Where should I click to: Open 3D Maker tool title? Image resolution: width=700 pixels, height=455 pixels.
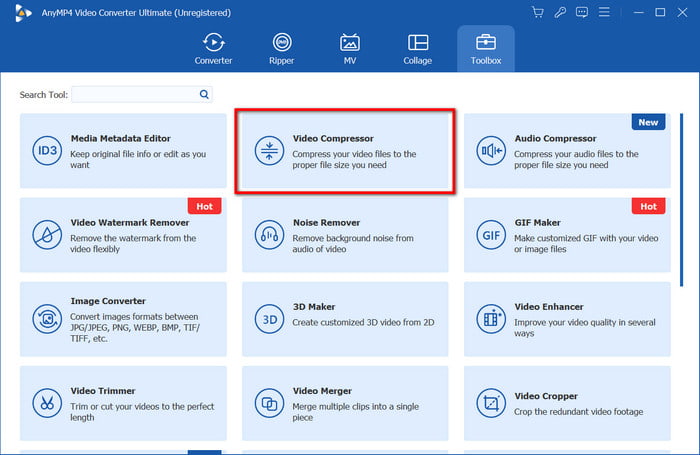tap(314, 307)
